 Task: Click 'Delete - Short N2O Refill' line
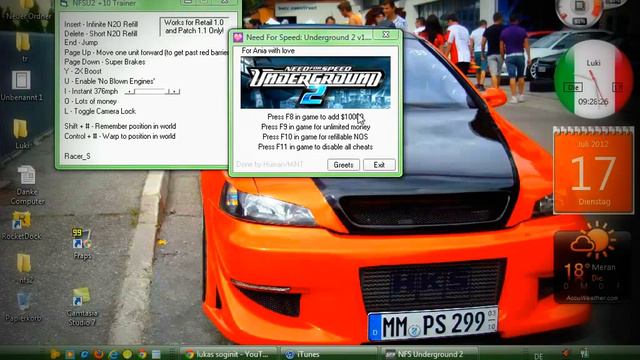(100, 34)
